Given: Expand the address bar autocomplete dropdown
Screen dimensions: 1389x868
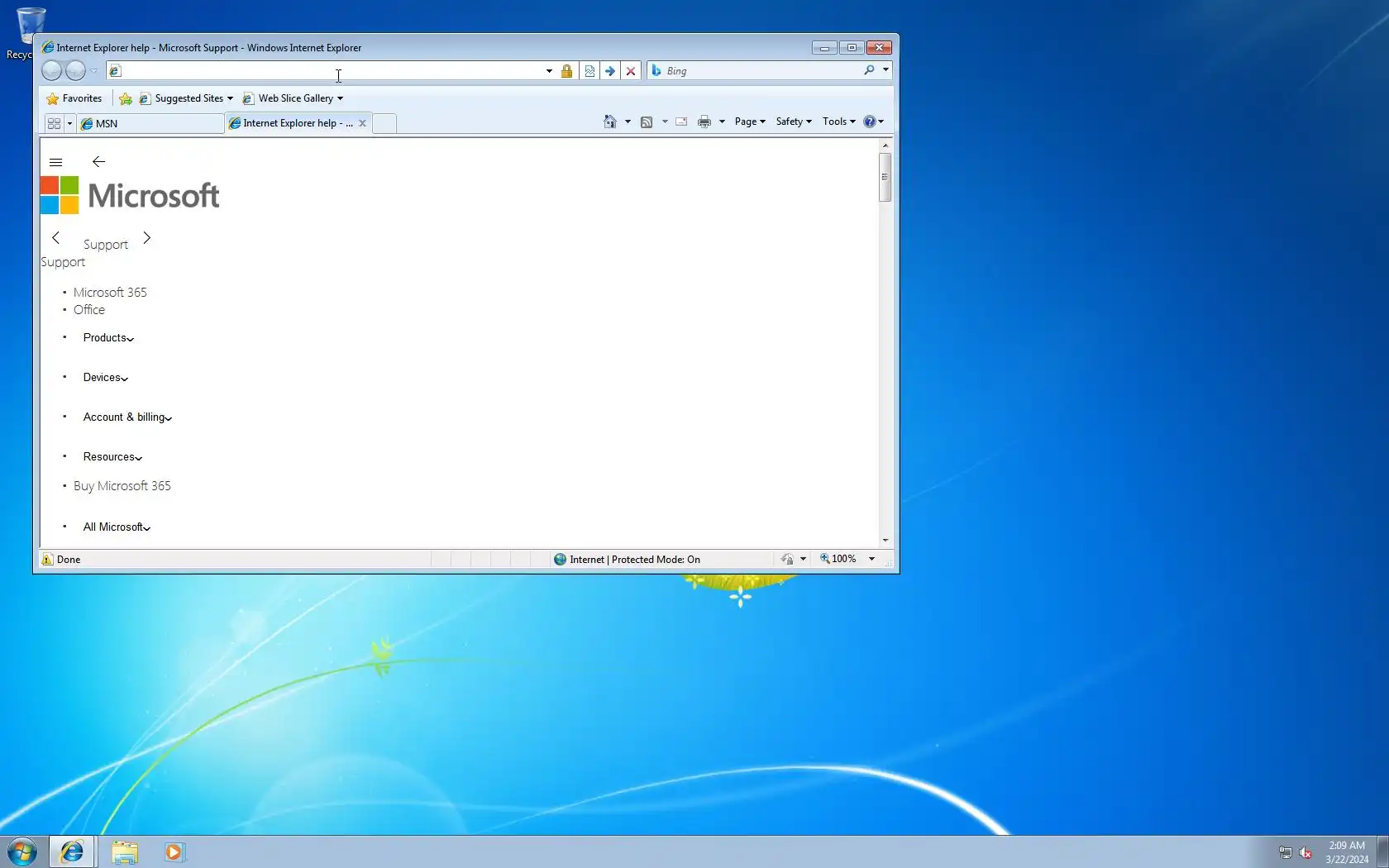Looking at the screenshot, I should coord(549,71).
